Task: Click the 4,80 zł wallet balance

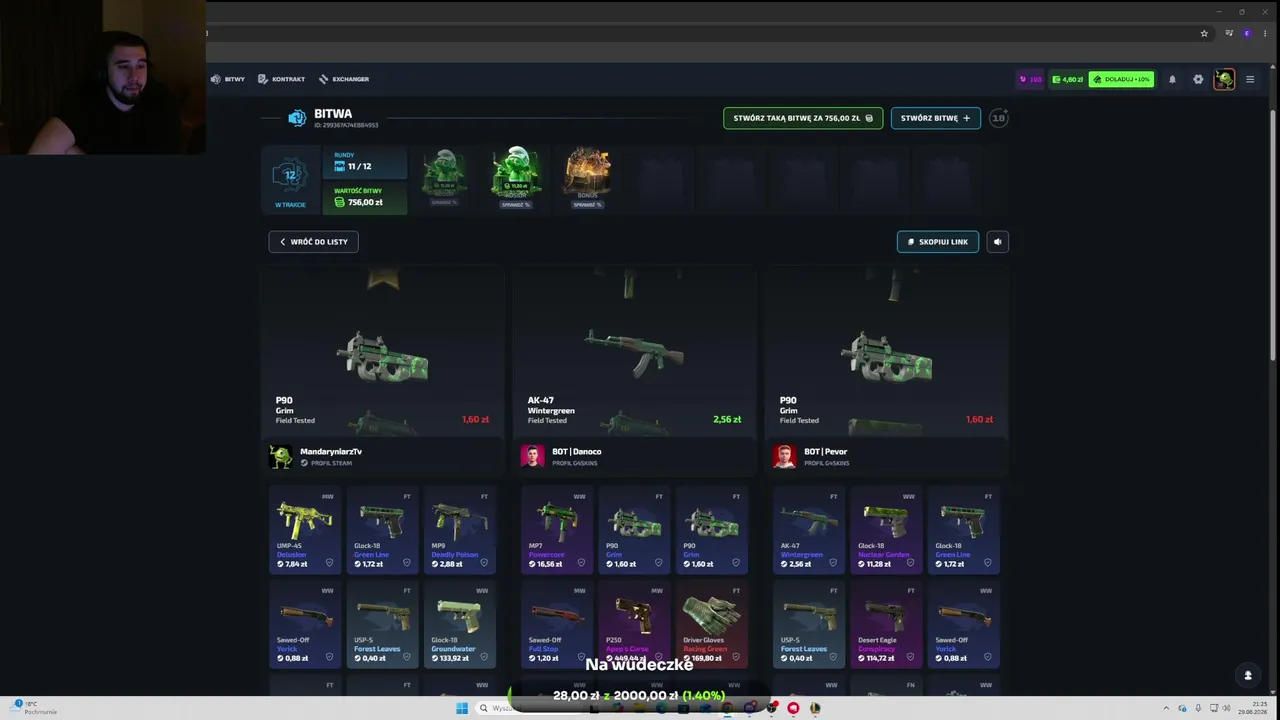Action: [x=1067, y=79]
